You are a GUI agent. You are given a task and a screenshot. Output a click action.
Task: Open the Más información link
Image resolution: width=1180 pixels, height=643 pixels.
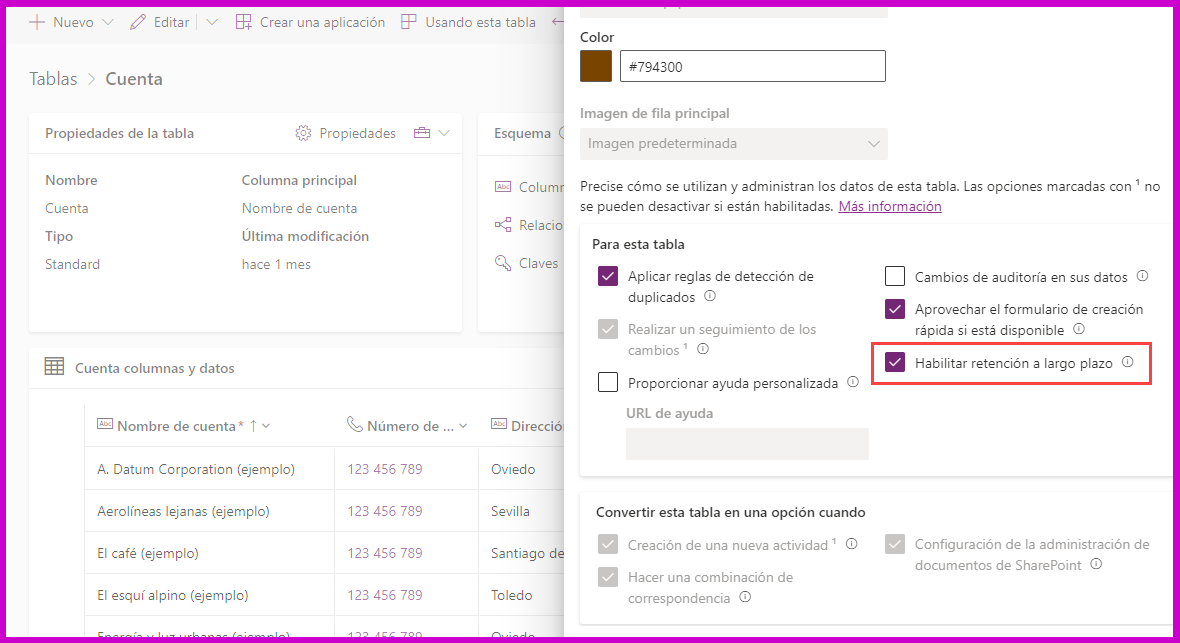click(x=890, y=206)
